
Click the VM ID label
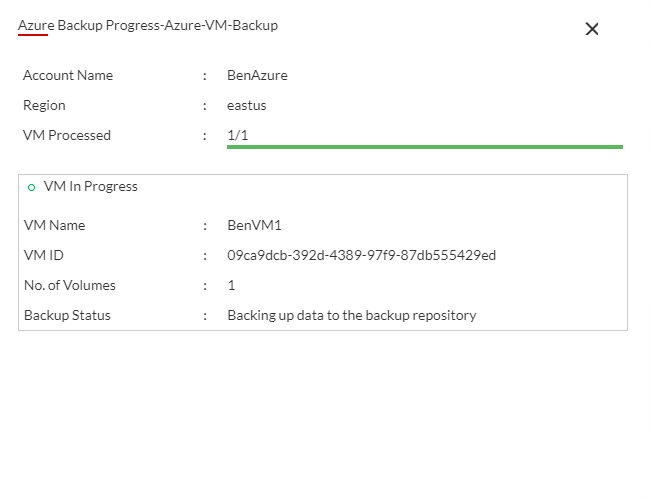click(43, 255)
